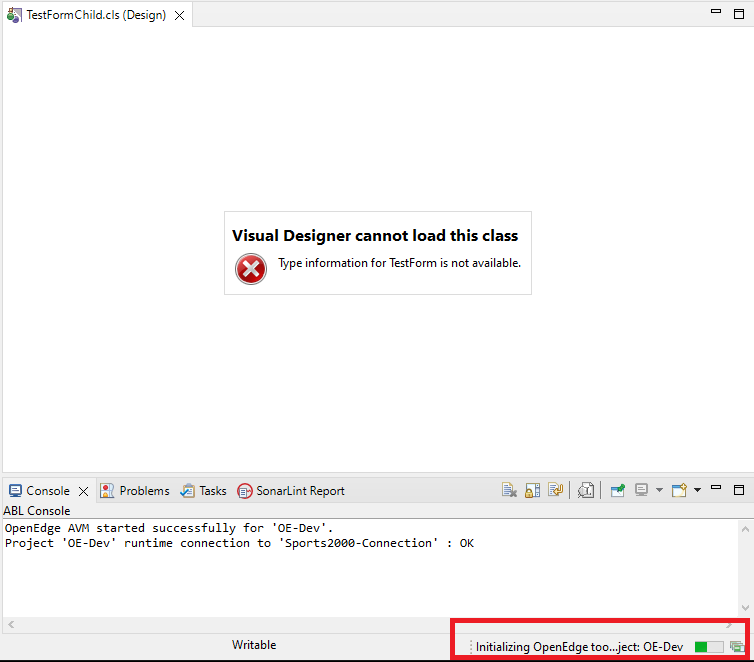
Task: Click the 'Writable' status bar entry
Action: [254, 645]
